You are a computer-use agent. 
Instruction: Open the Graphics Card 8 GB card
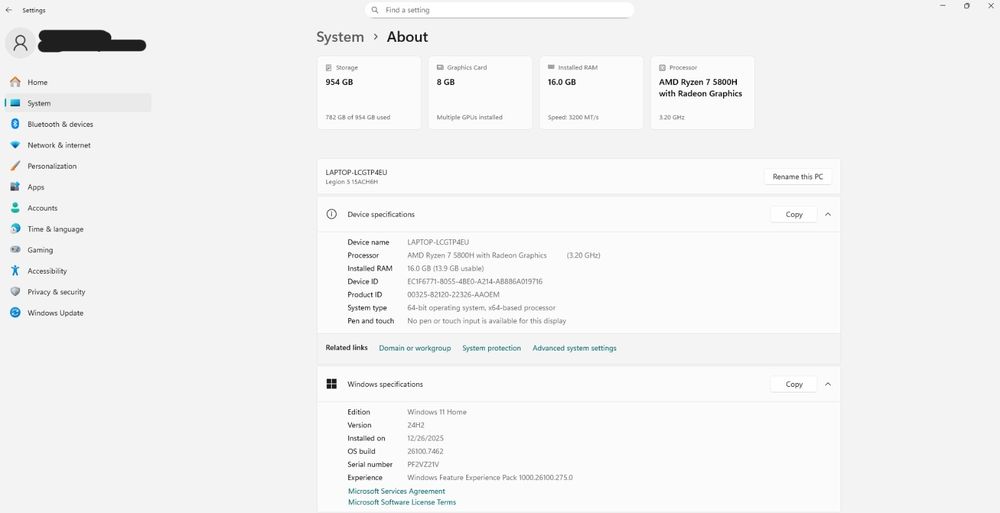(480, 93)
